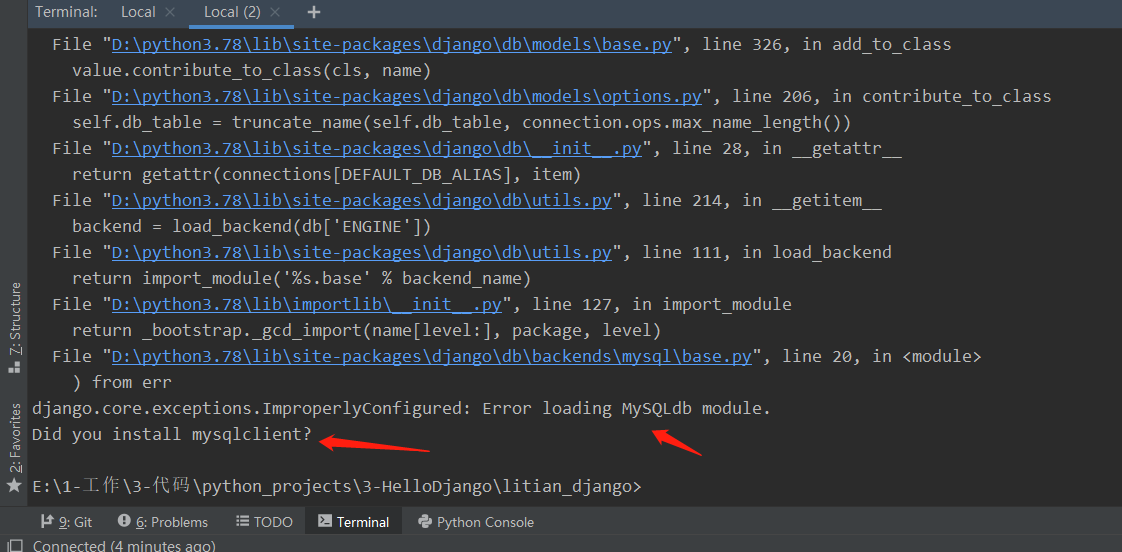The height and width of the screenshot is (552, 1122).
Task: Select the Terminal tool window tab
Action: [353, 522]
